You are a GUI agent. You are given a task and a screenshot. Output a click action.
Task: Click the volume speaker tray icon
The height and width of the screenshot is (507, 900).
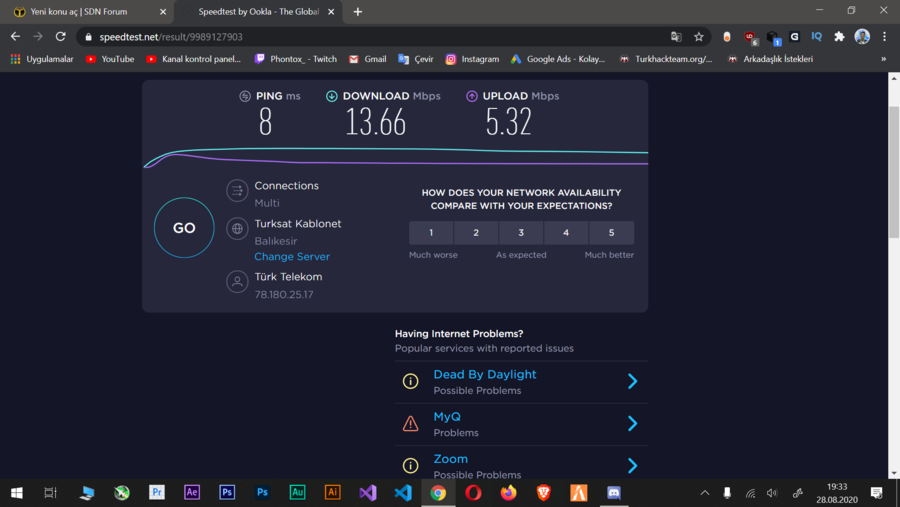click(x=772, y=493)
